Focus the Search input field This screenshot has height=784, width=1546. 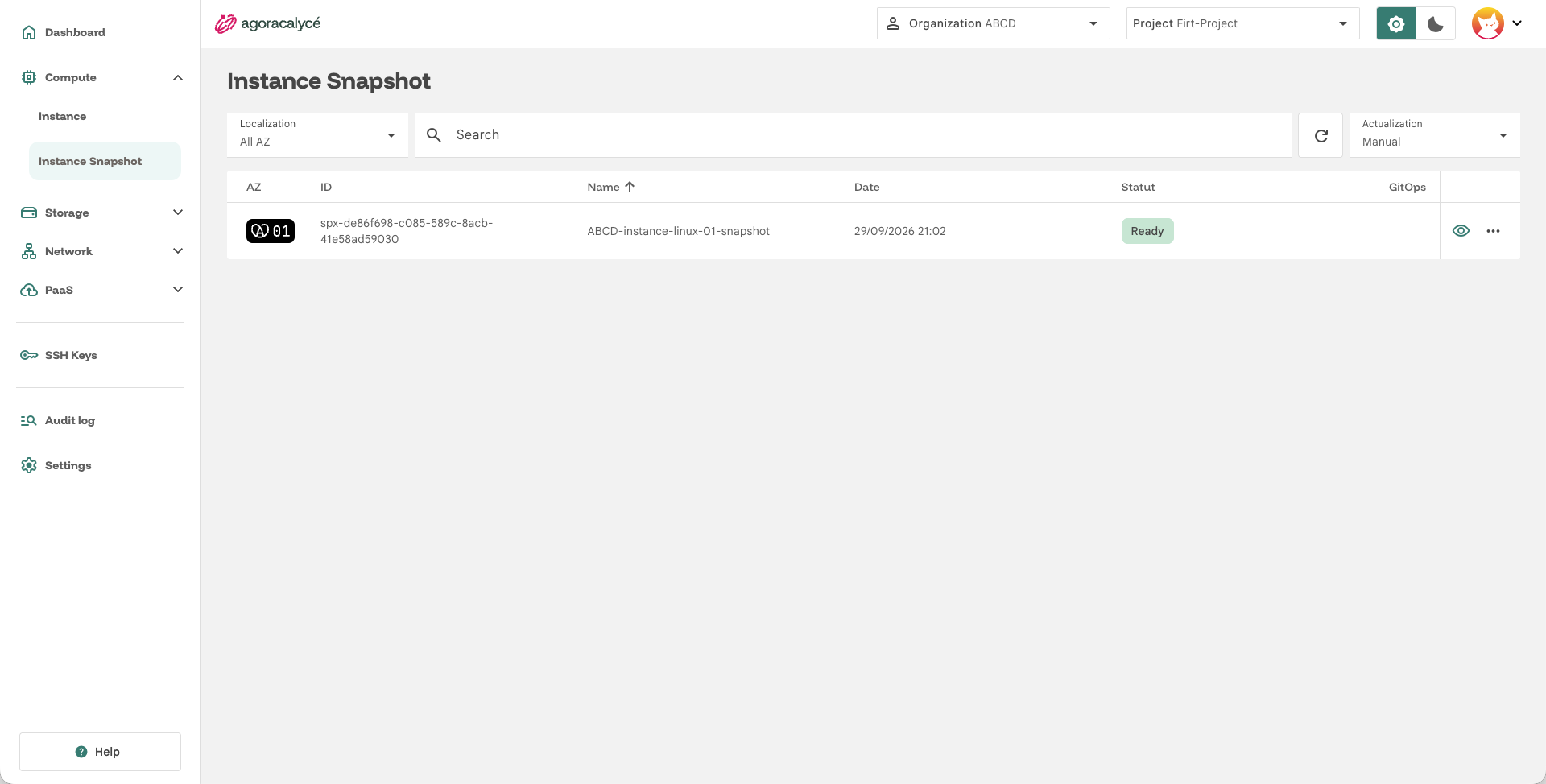point(854,134)
